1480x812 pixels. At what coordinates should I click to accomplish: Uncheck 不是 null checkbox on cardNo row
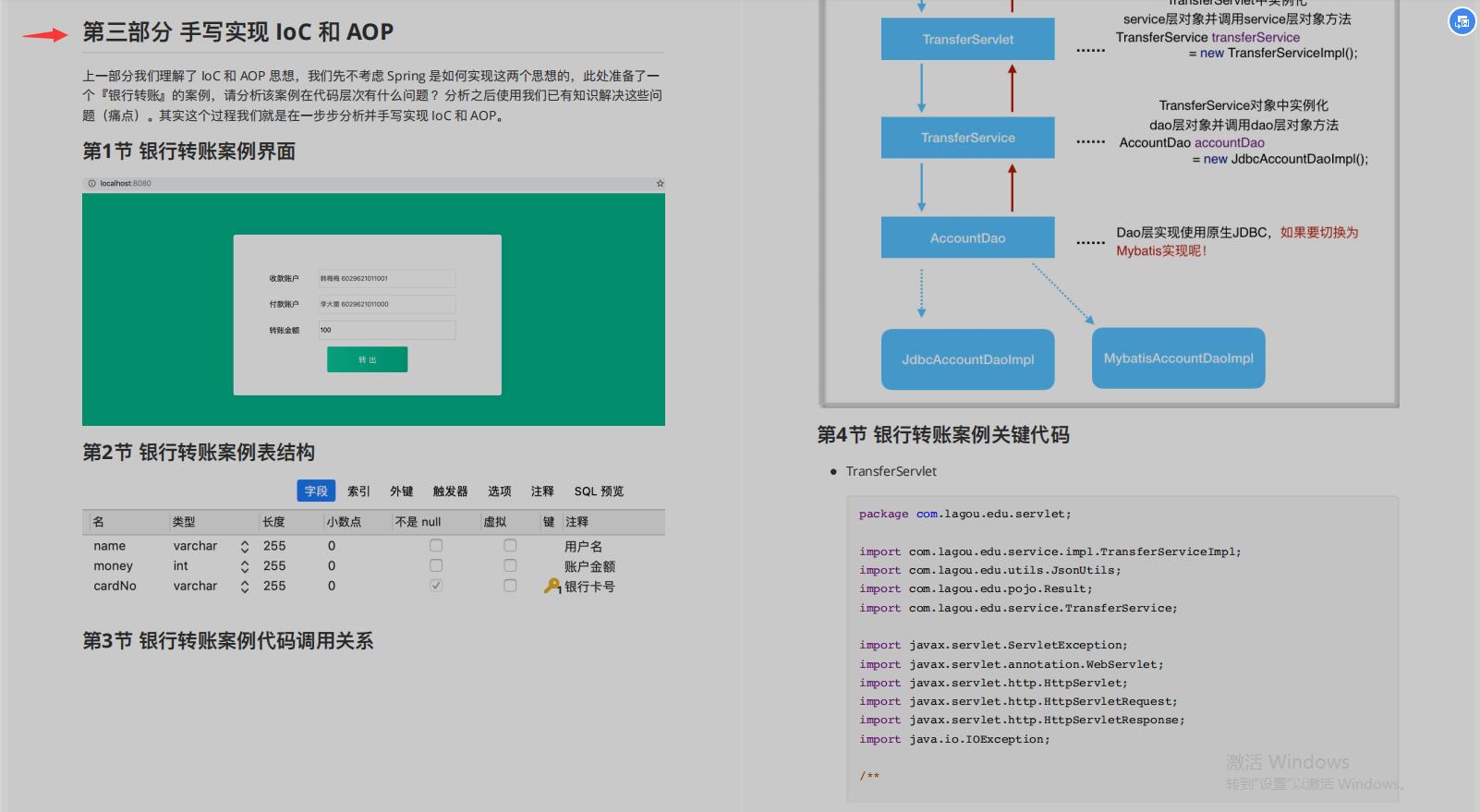click(436, 586)
